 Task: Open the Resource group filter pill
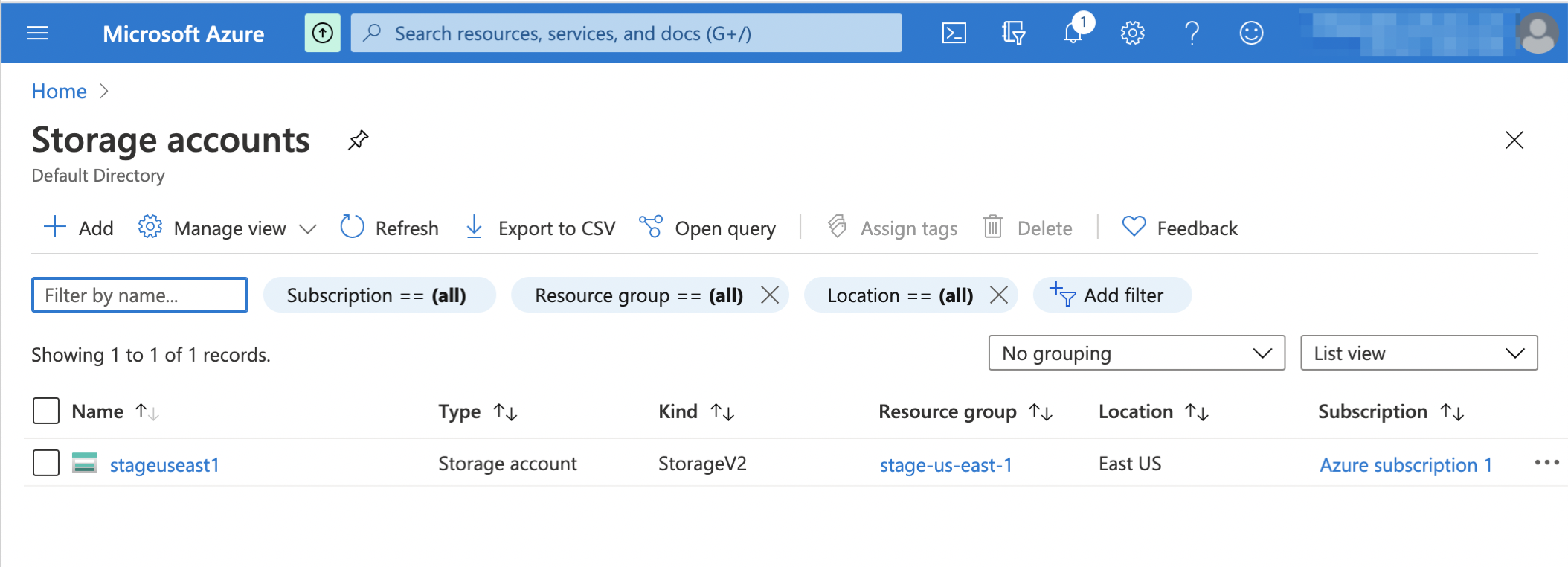(x=638, y=295)
